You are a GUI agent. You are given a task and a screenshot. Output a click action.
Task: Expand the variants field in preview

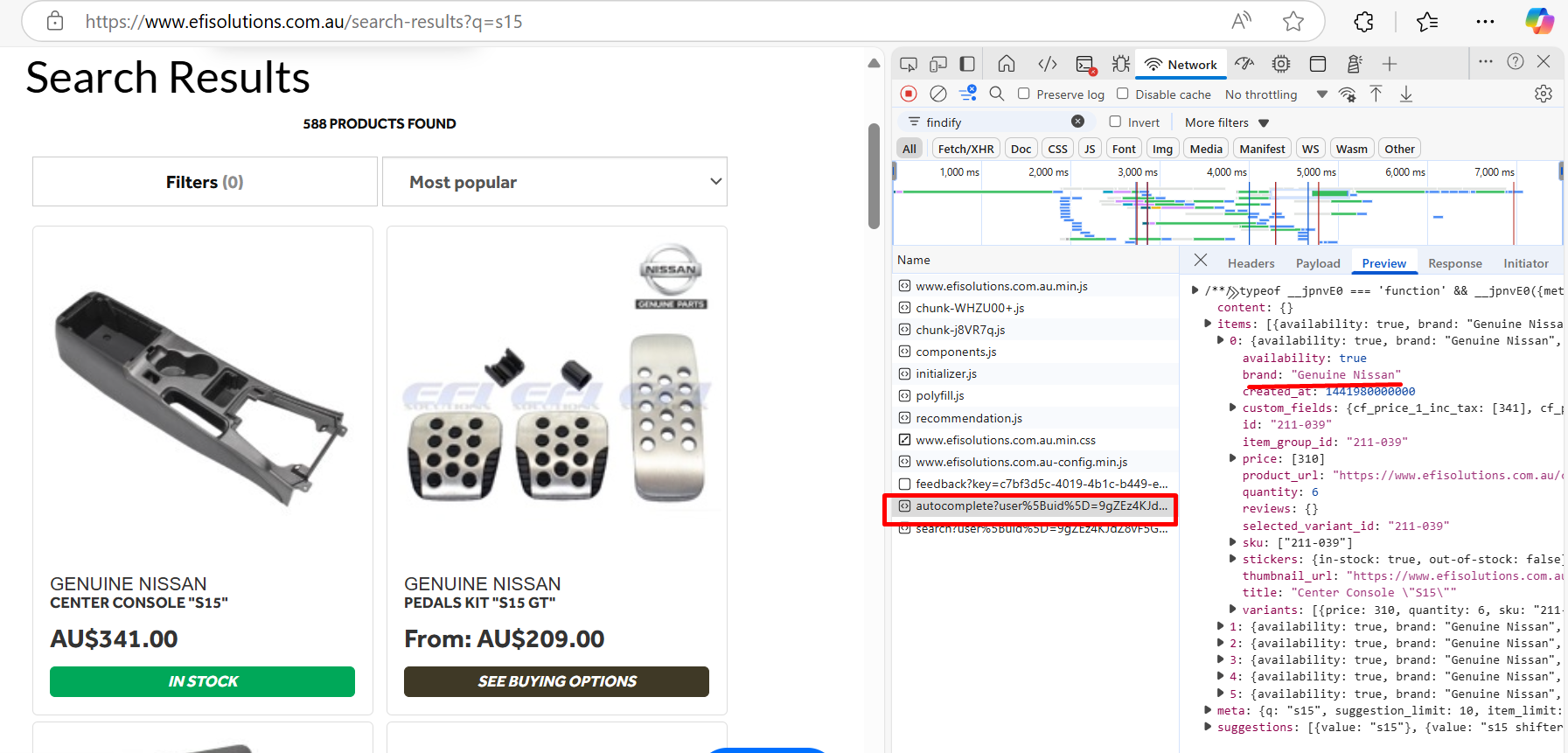(1232, 610)
